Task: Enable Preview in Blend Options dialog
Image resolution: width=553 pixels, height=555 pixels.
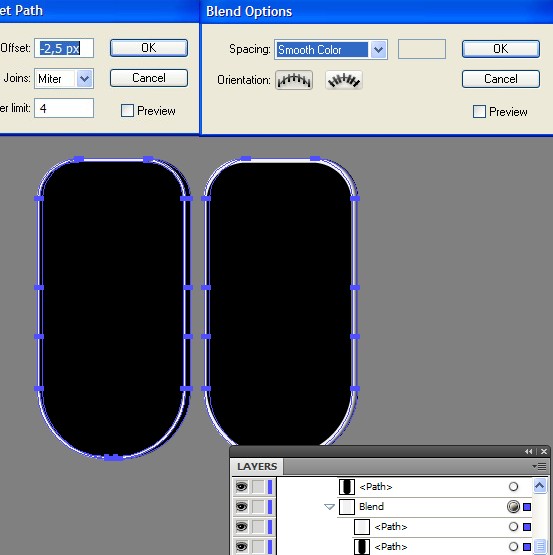Action: click(x=479, y=111)
